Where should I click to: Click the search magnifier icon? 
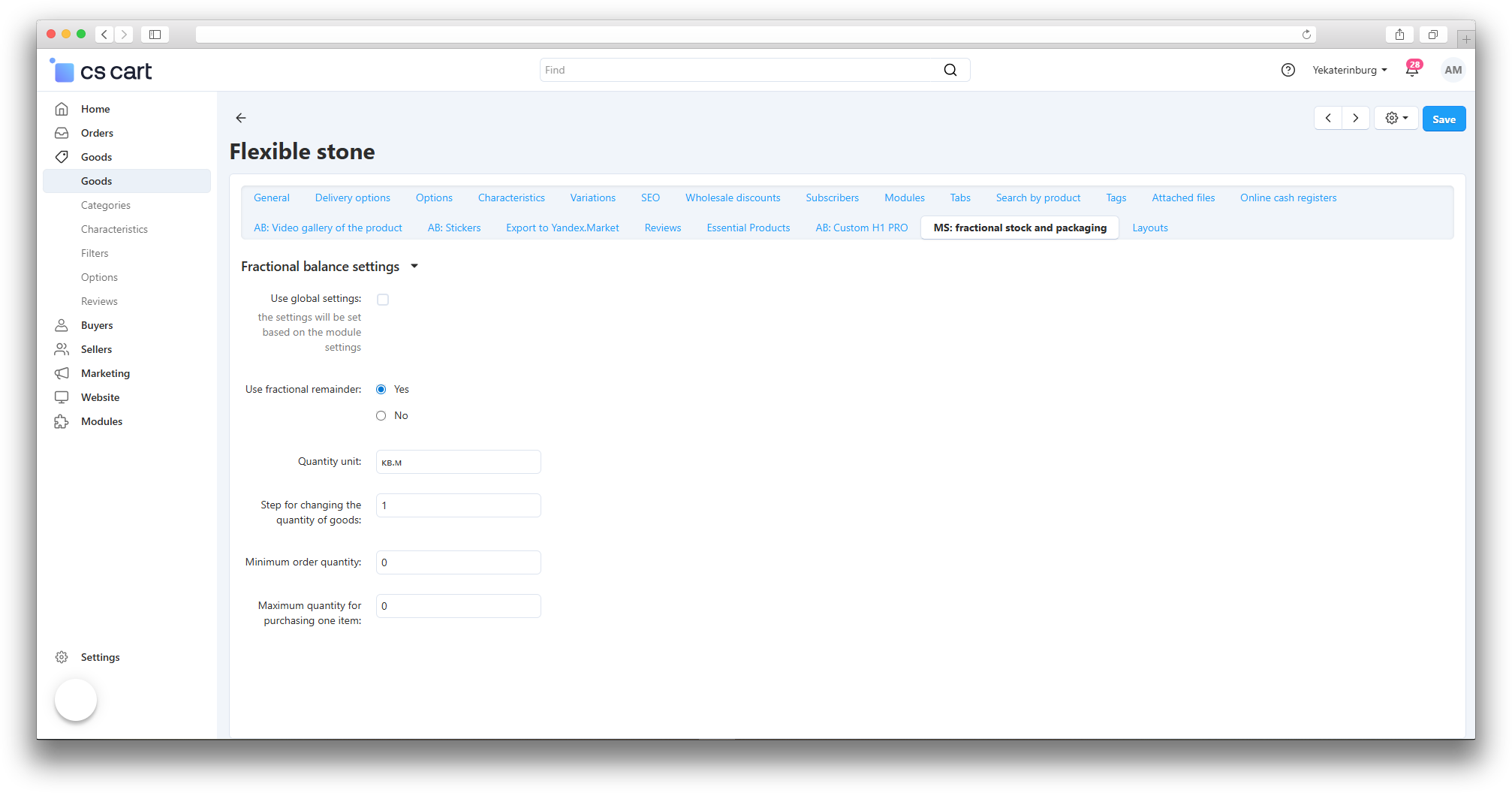950,70
